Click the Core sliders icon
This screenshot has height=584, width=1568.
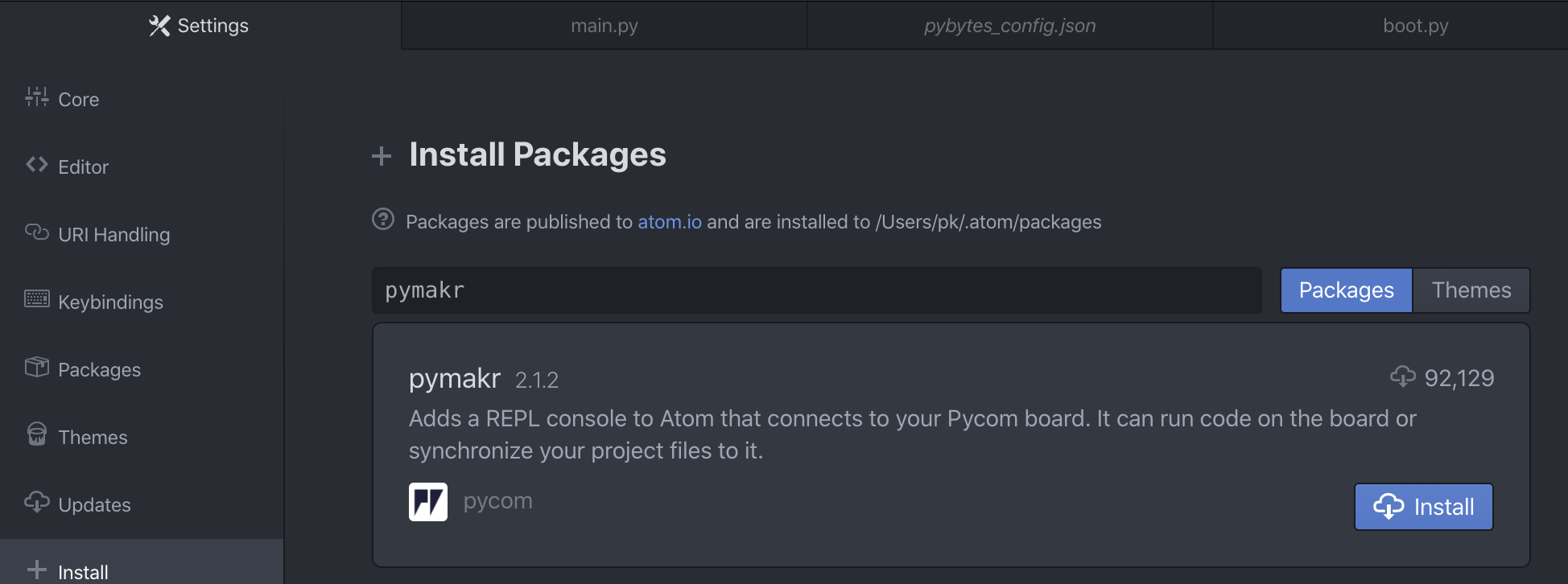click(36, 97)
